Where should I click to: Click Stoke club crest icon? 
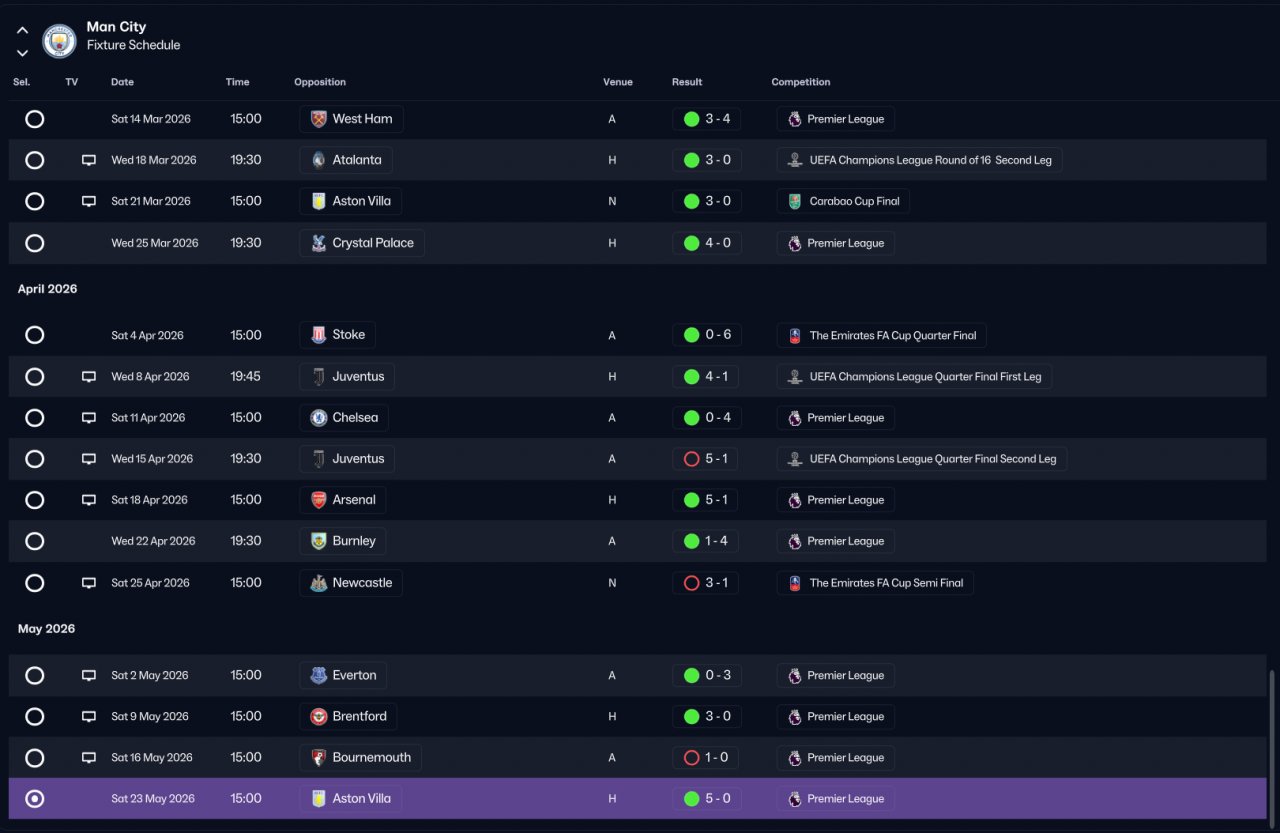pyautogui.click(x=319, y=335)
